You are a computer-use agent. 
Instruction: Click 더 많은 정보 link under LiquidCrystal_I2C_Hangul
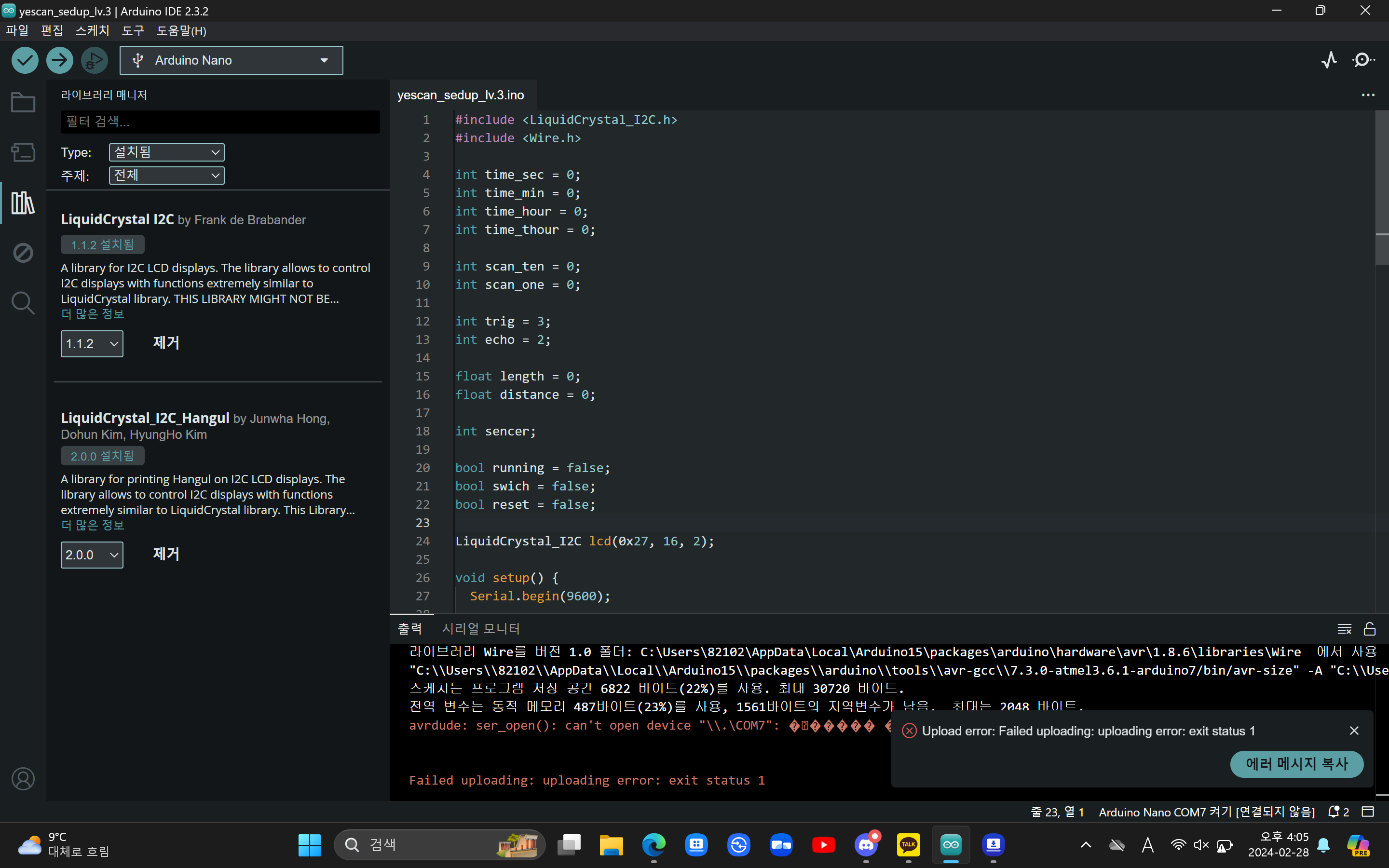(93, 525)
